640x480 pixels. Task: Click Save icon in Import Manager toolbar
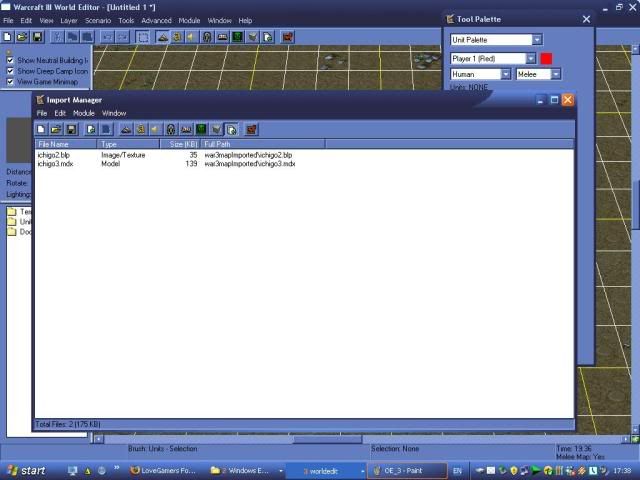[71, 129]
